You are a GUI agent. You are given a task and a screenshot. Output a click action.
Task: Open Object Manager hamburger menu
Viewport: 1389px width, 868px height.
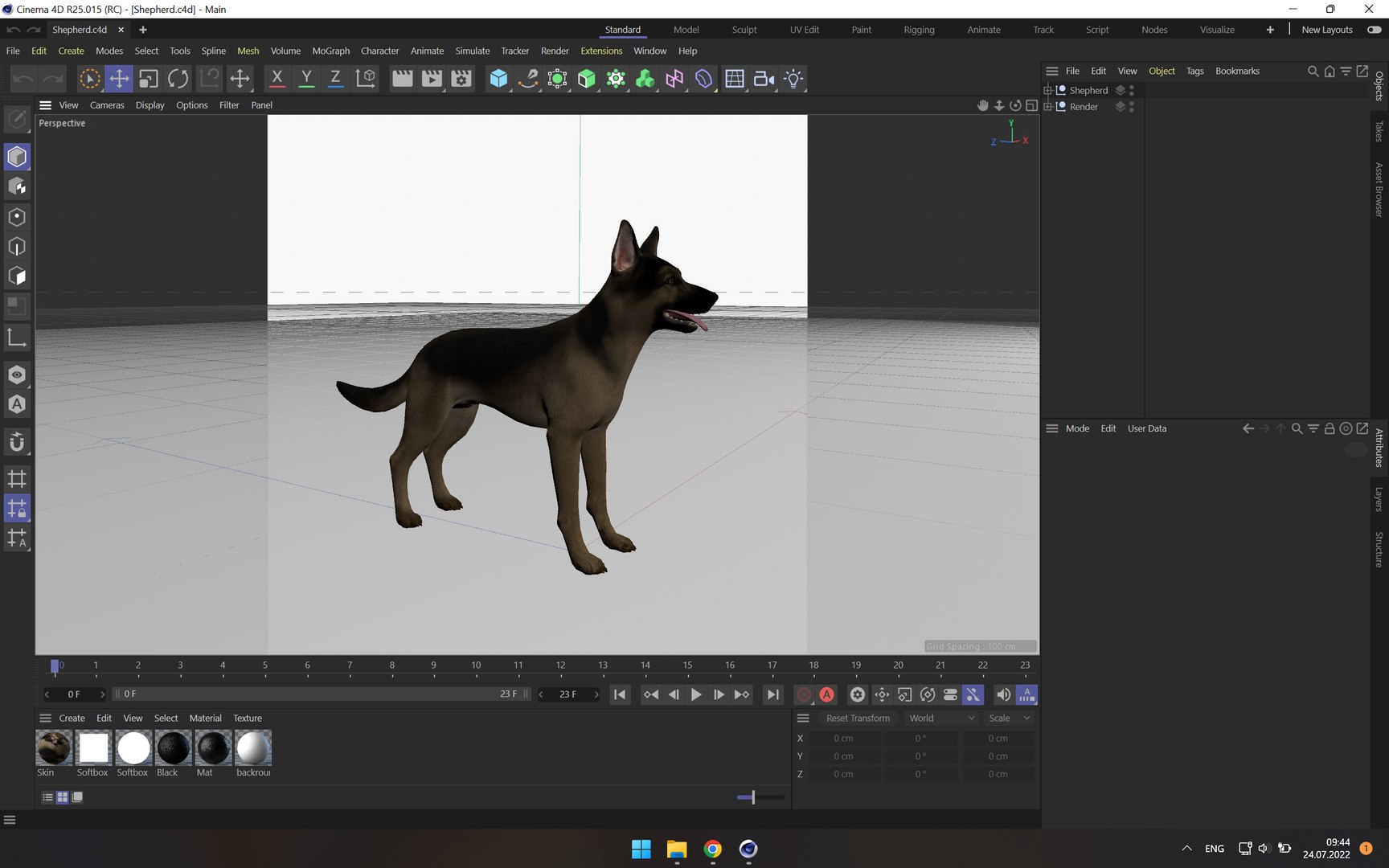[x=1051, y=71]
